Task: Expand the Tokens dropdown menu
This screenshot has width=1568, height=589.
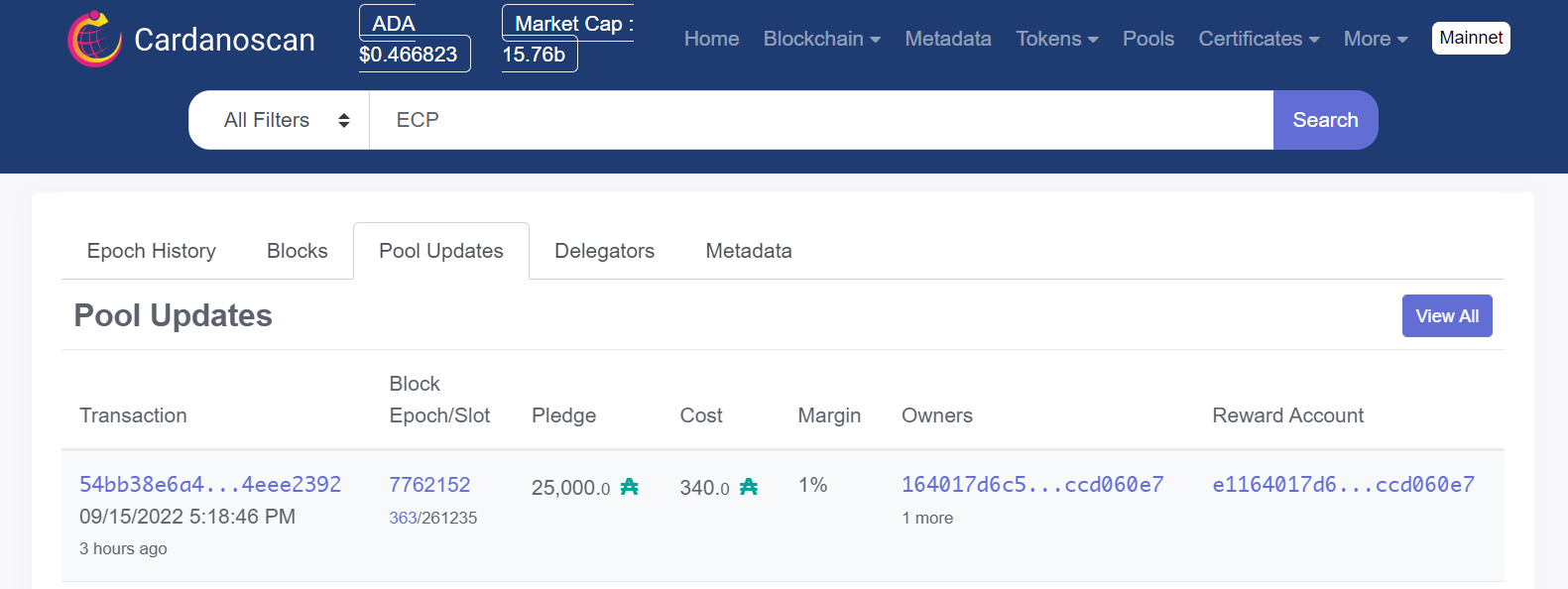Action: pyautogui.click(x=1057, y=39)
